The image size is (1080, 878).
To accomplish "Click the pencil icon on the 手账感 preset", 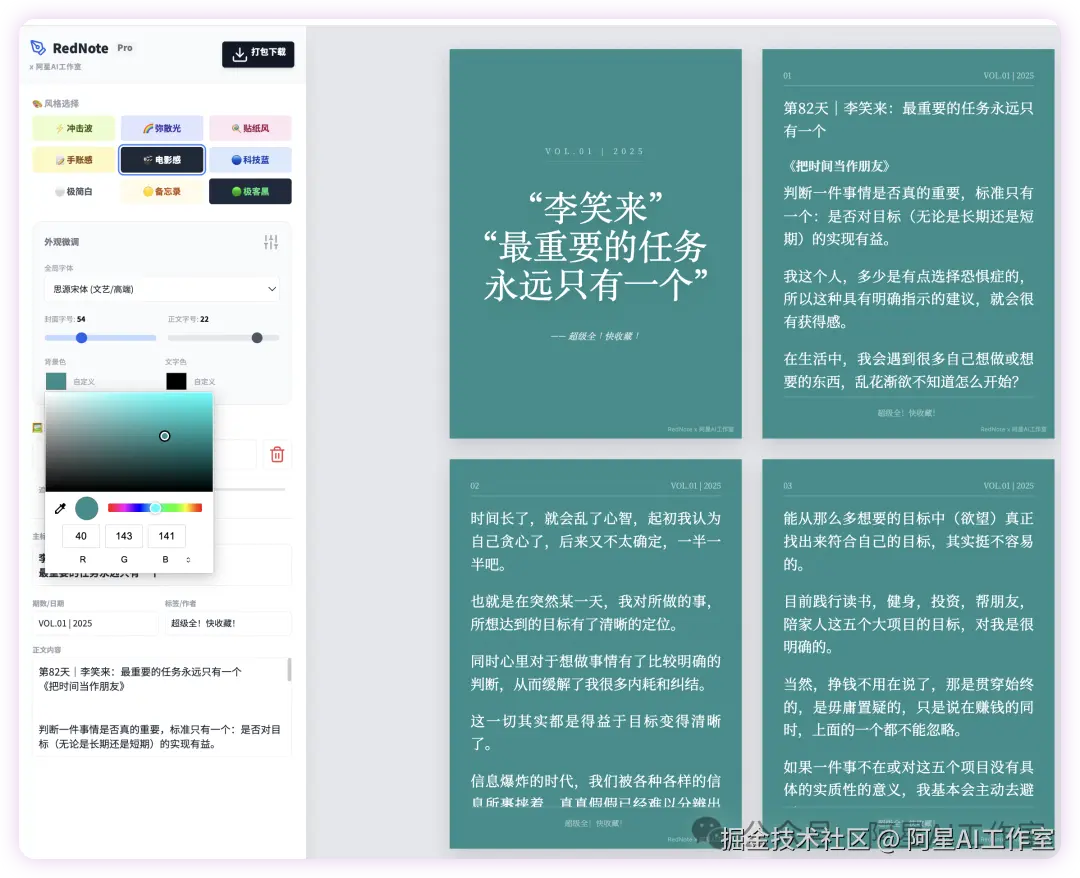I will pyautogui.click(x=59, y=159).
